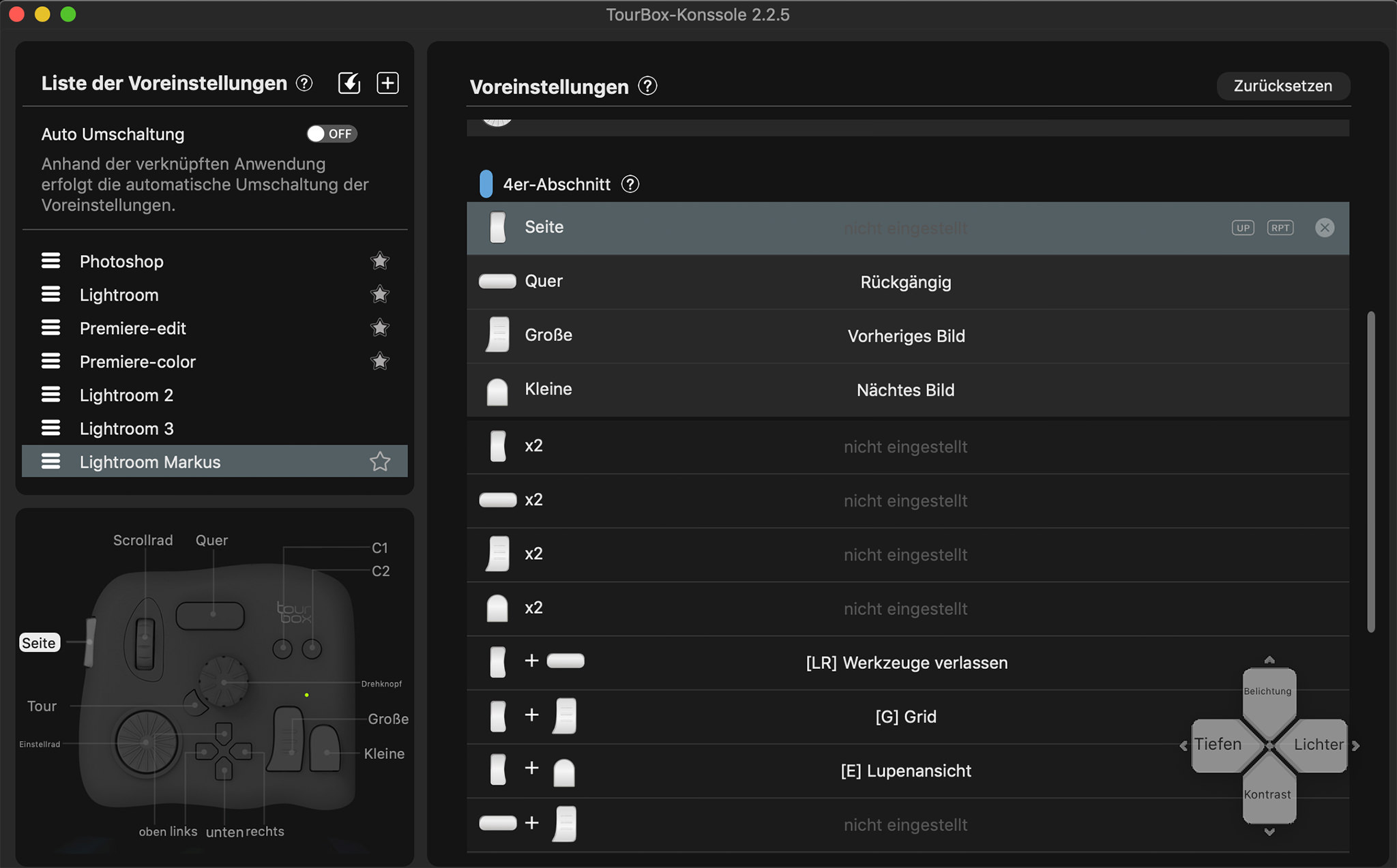This screenshot has width=1397, height=868.
Task: Click the up arrow above the D-pad overlay
Action: 1269,659
